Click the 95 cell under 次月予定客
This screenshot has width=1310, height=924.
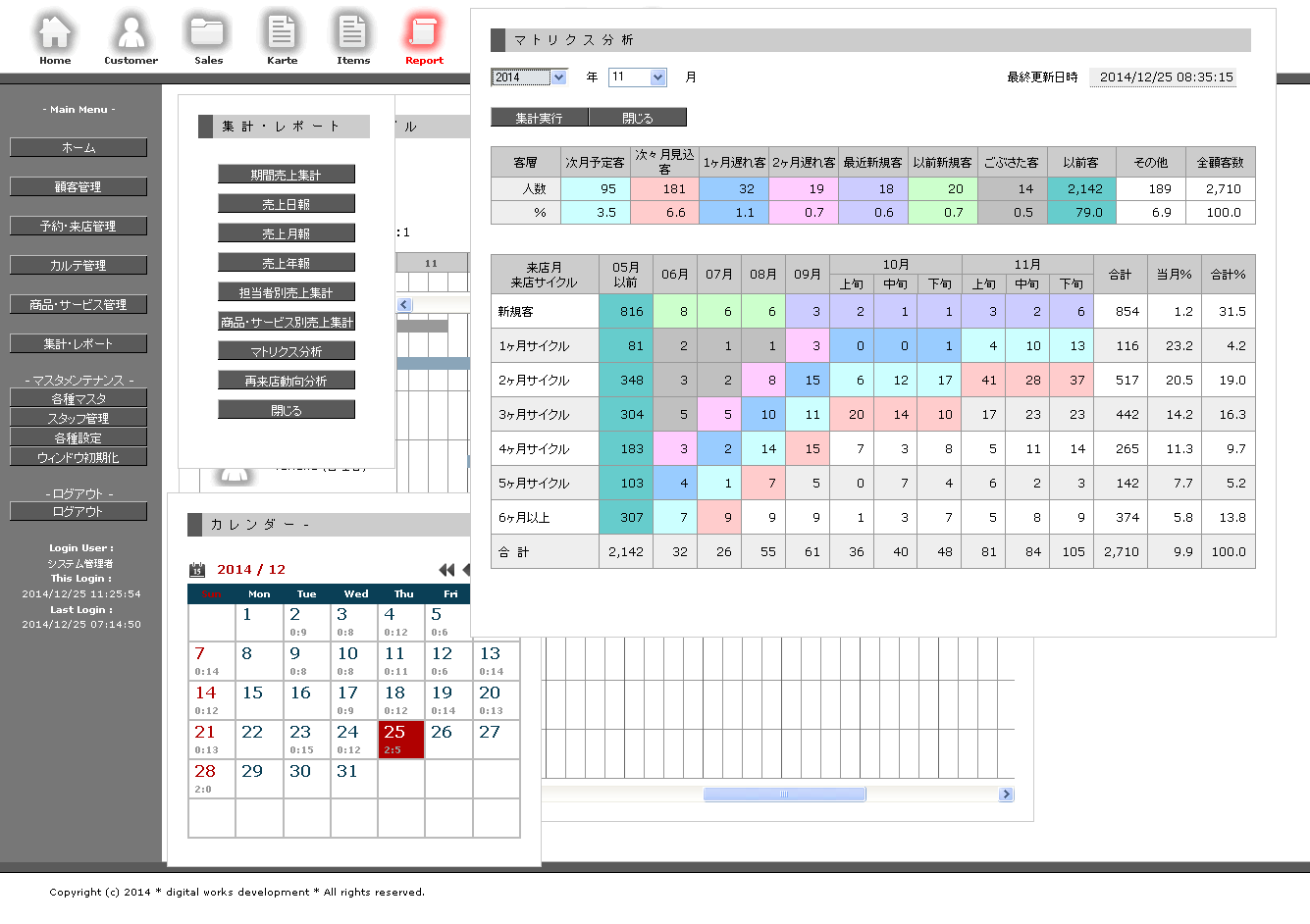[596, 188]
